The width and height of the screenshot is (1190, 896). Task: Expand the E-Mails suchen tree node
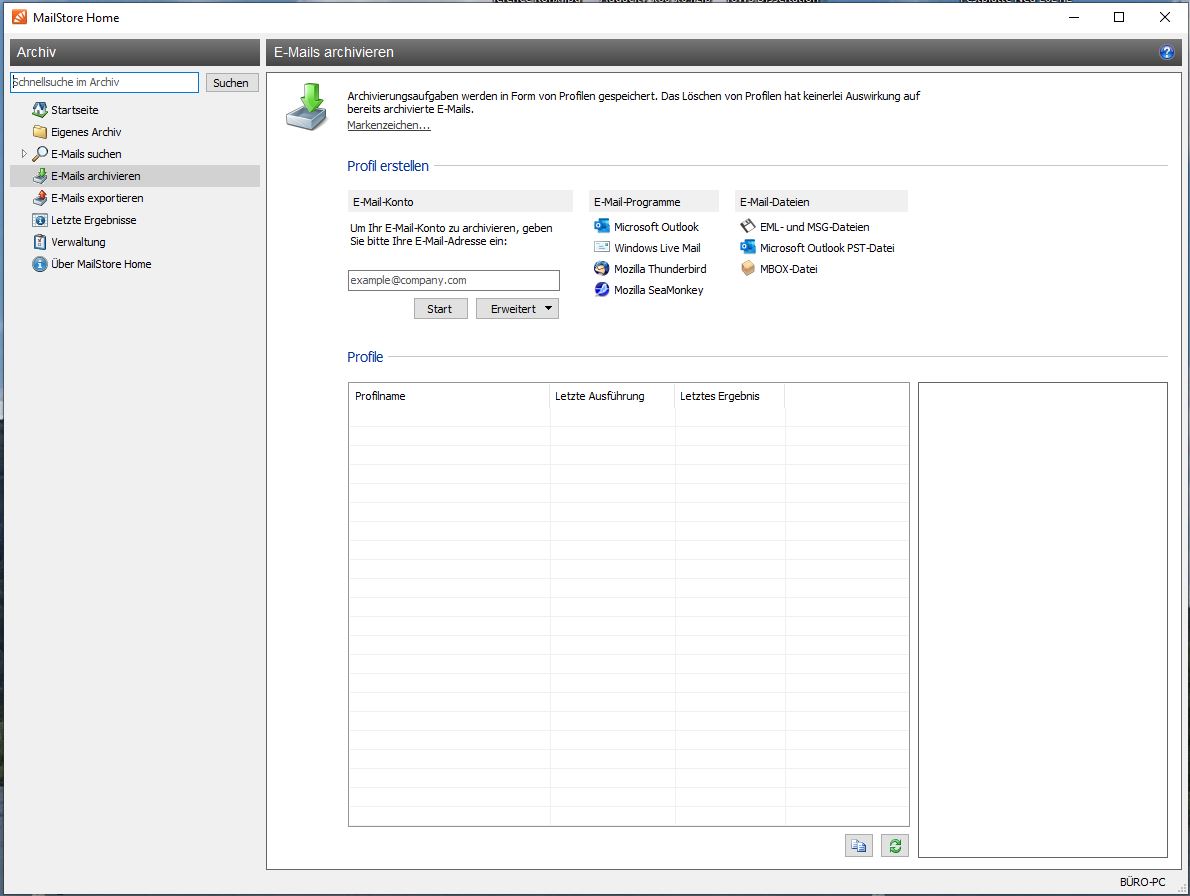[24, 153]
